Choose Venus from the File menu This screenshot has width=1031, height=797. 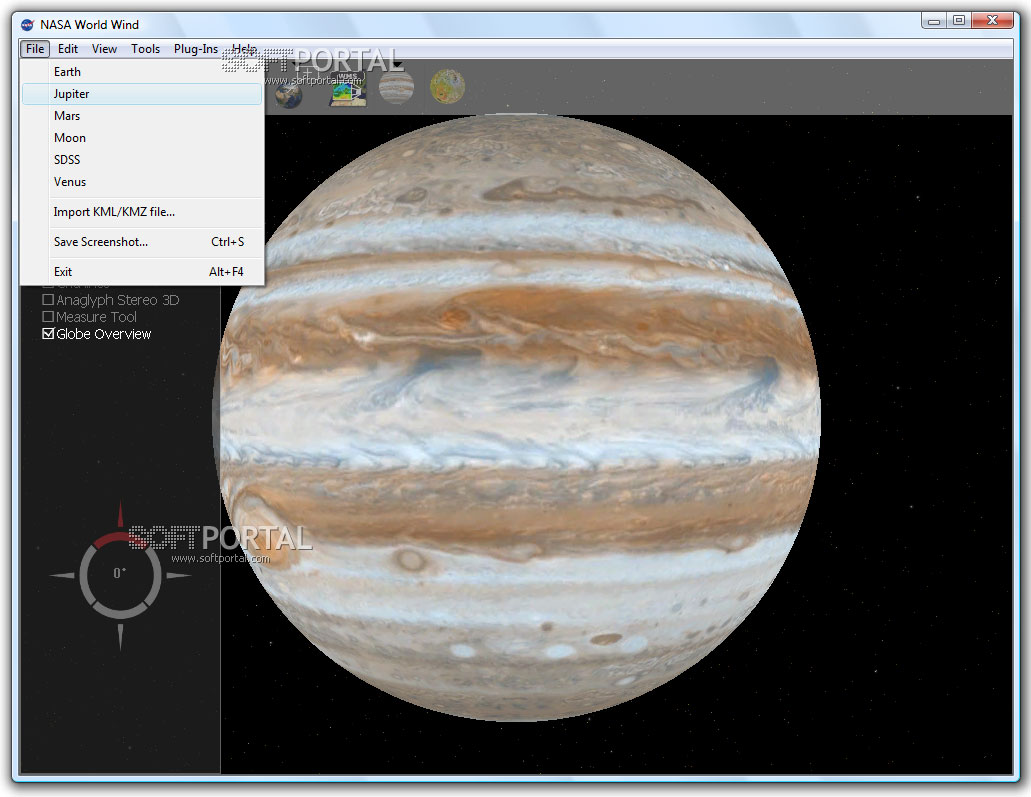pyautogui.click(x=142, y=182)
